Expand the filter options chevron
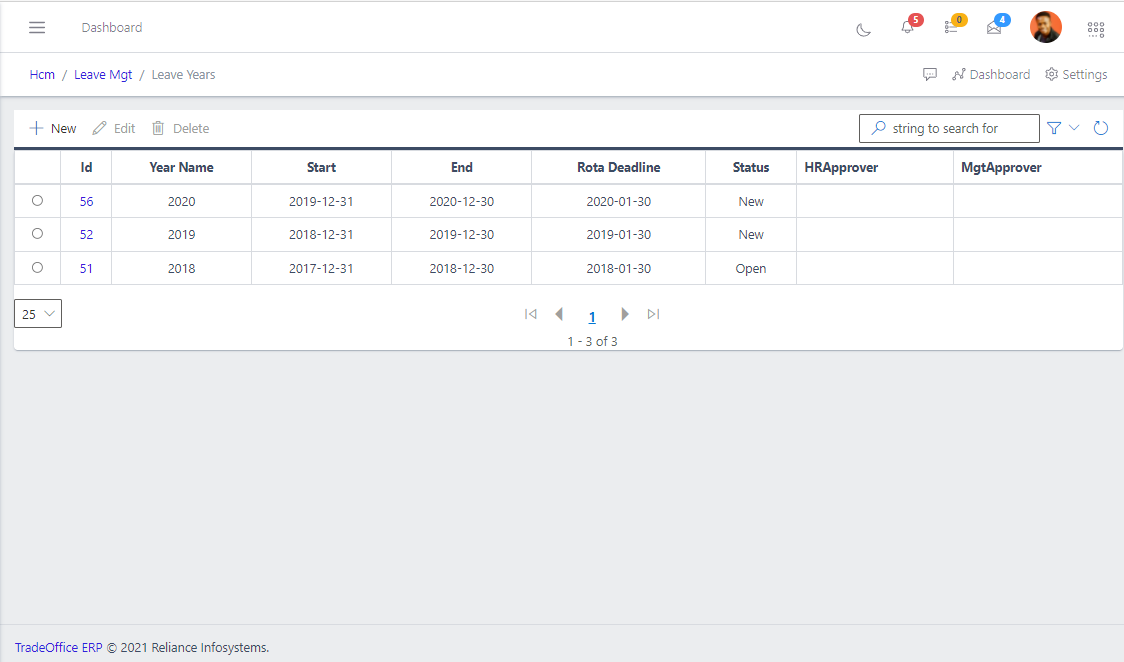Viewport: 1124px width, 662px height. (1075, 128)
